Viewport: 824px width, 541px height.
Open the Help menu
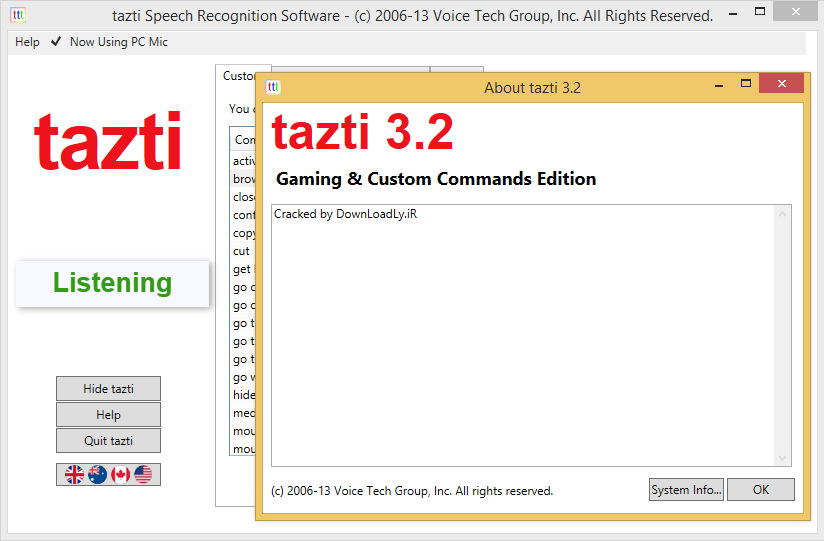coord(27,42)
